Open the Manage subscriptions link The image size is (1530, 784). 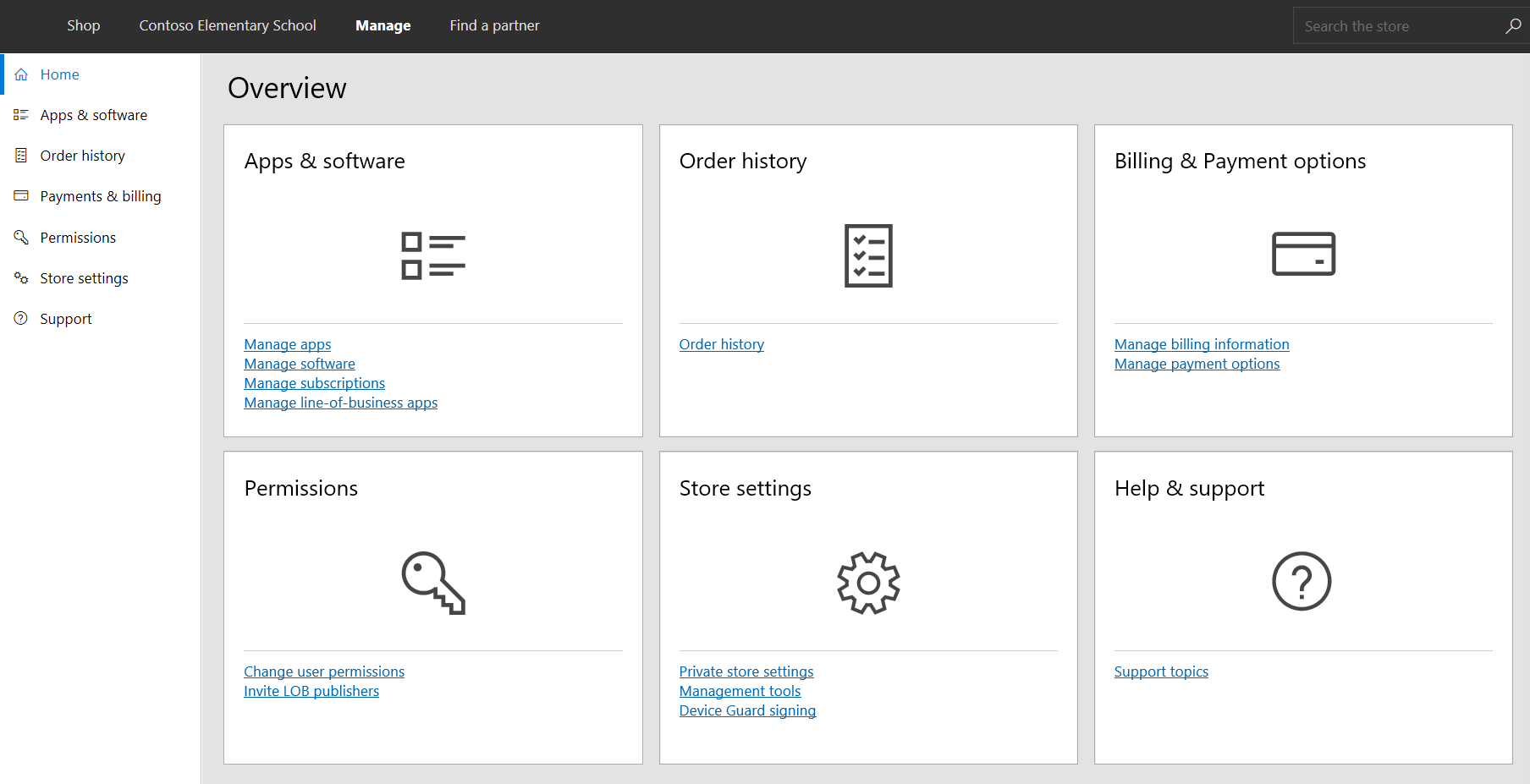315,383
